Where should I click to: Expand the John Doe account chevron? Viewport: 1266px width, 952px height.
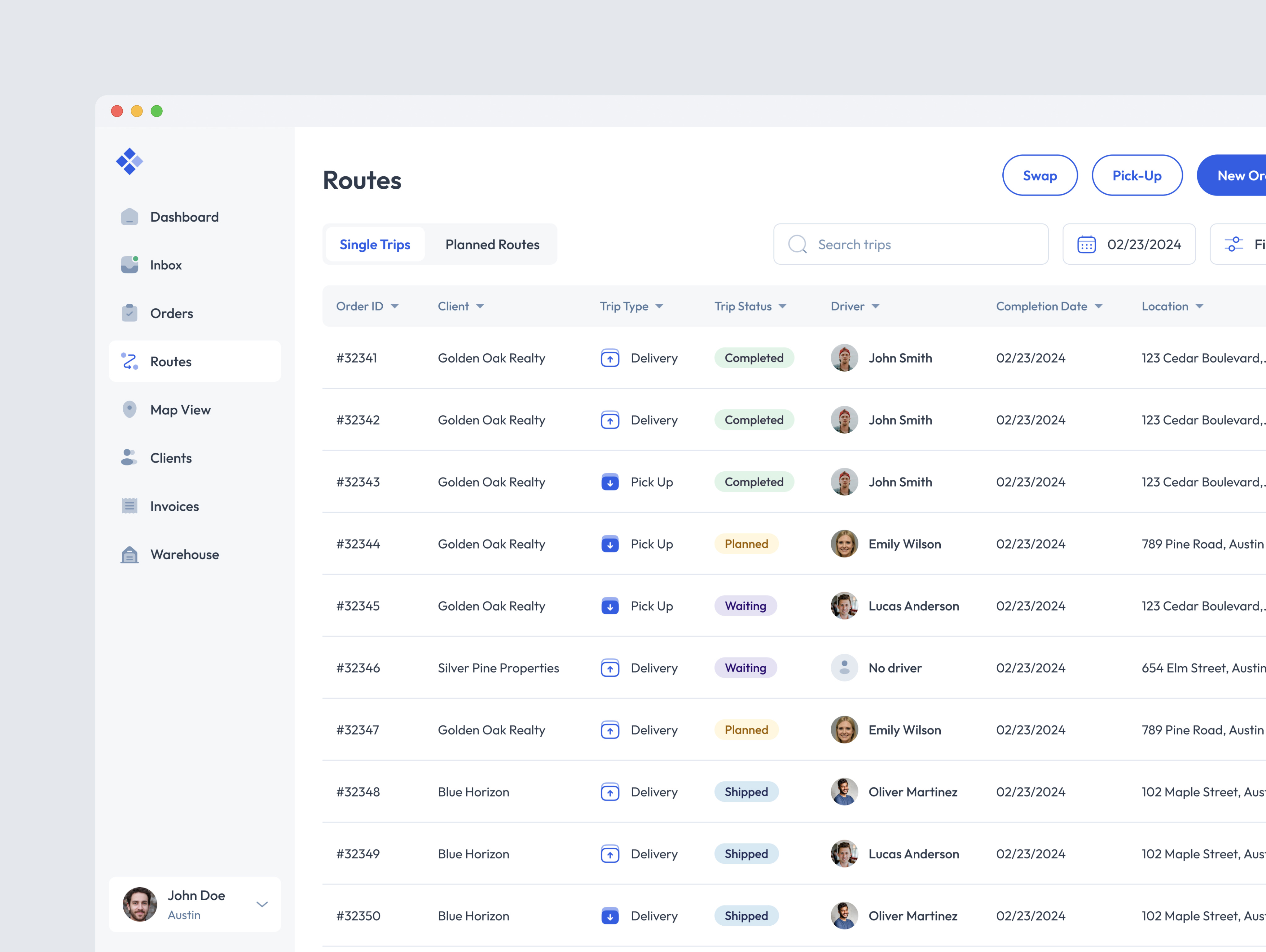(262, 905)
